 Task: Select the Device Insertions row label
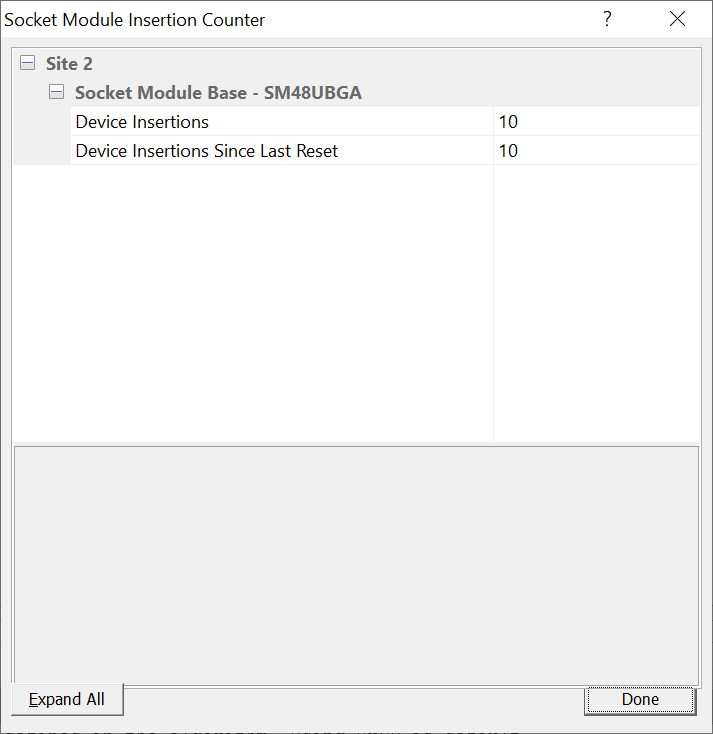point(142,122)
